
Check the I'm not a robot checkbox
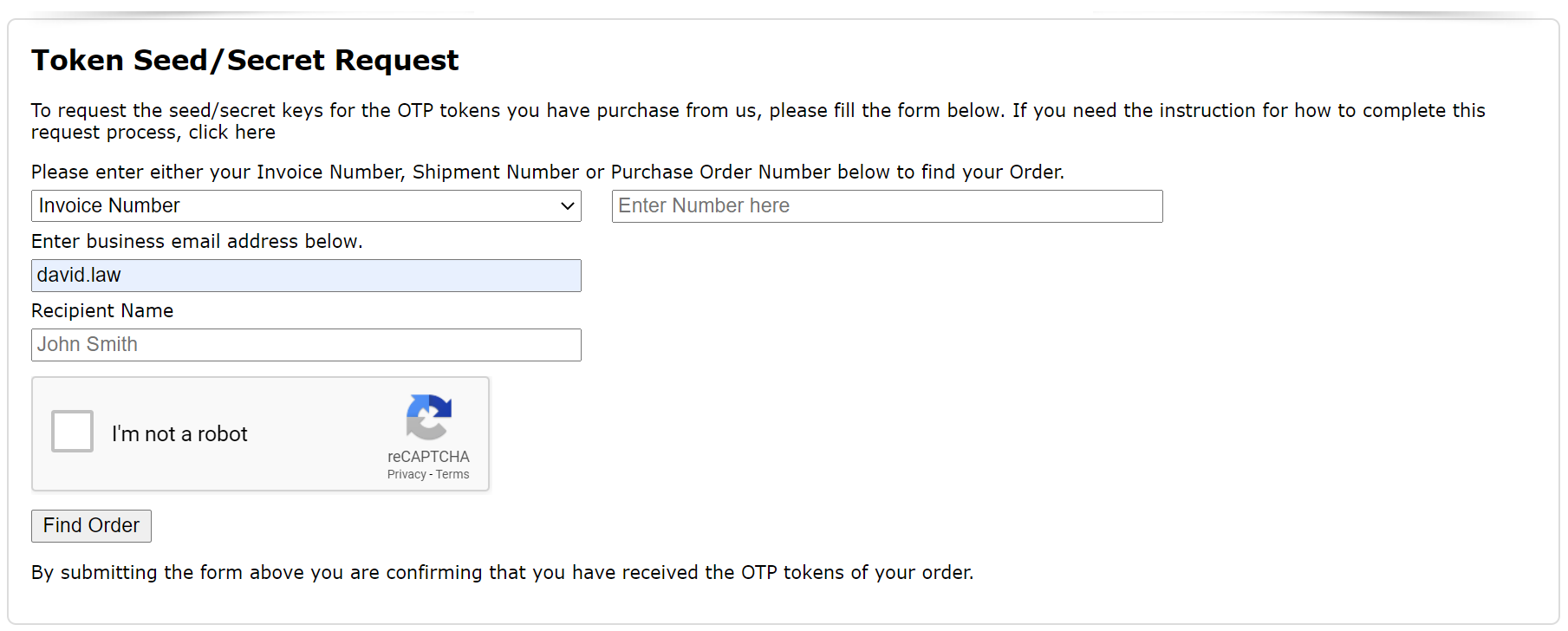(x=72, y=432)
